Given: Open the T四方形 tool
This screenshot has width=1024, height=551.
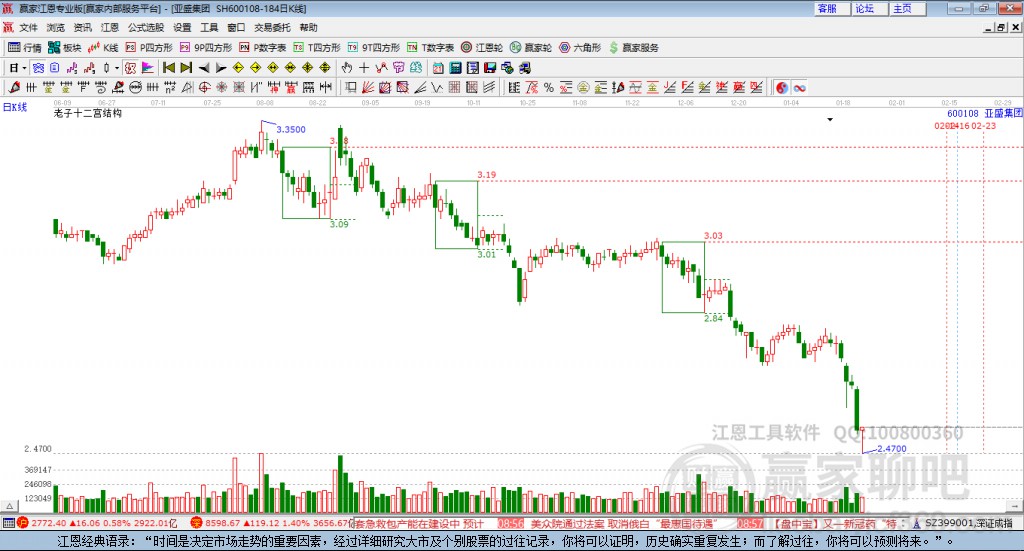Looking at the screenshot, I should pos(317,48).
